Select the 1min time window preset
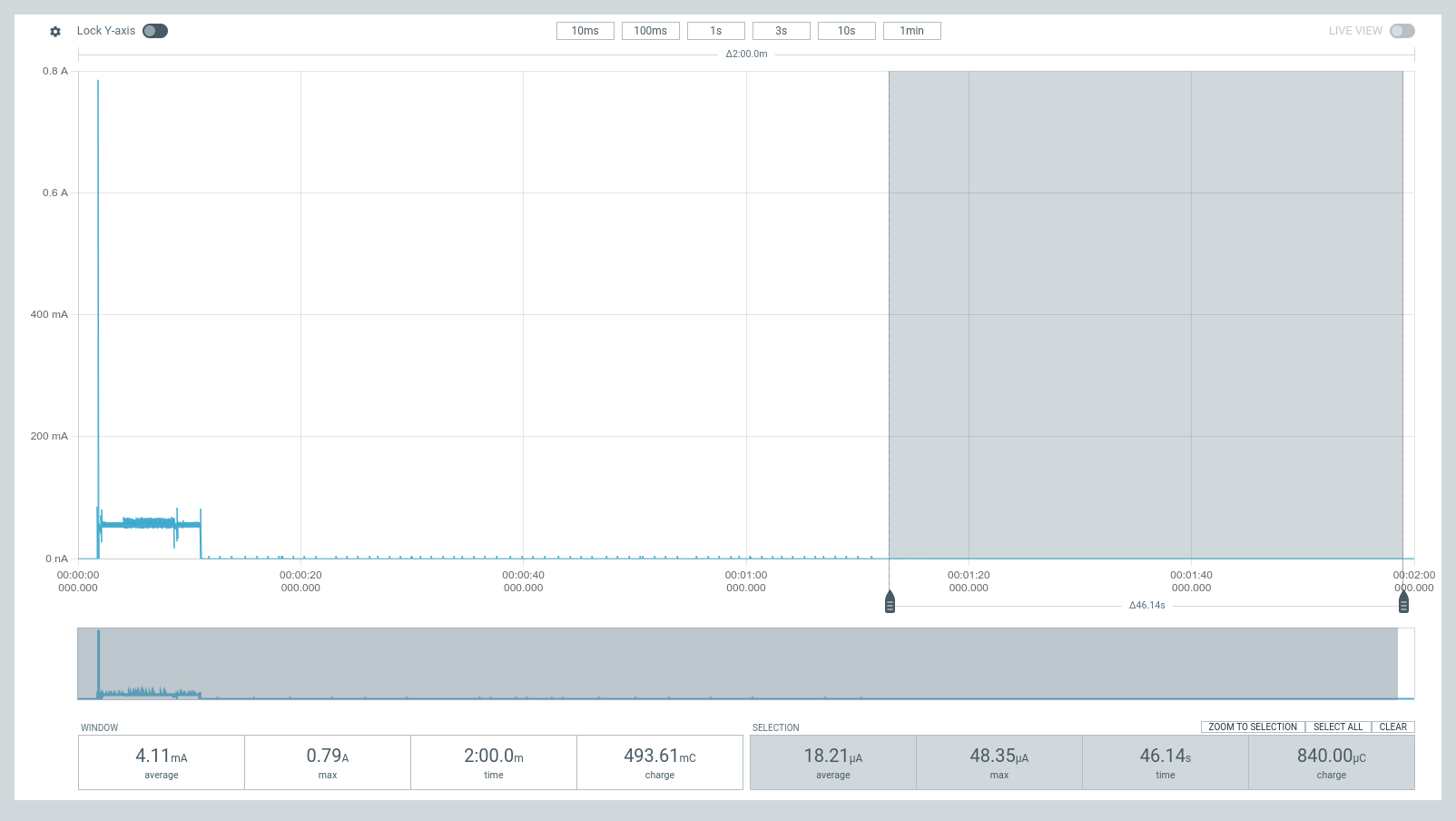This screenshot has height=821, width=1456. (911, 30)
